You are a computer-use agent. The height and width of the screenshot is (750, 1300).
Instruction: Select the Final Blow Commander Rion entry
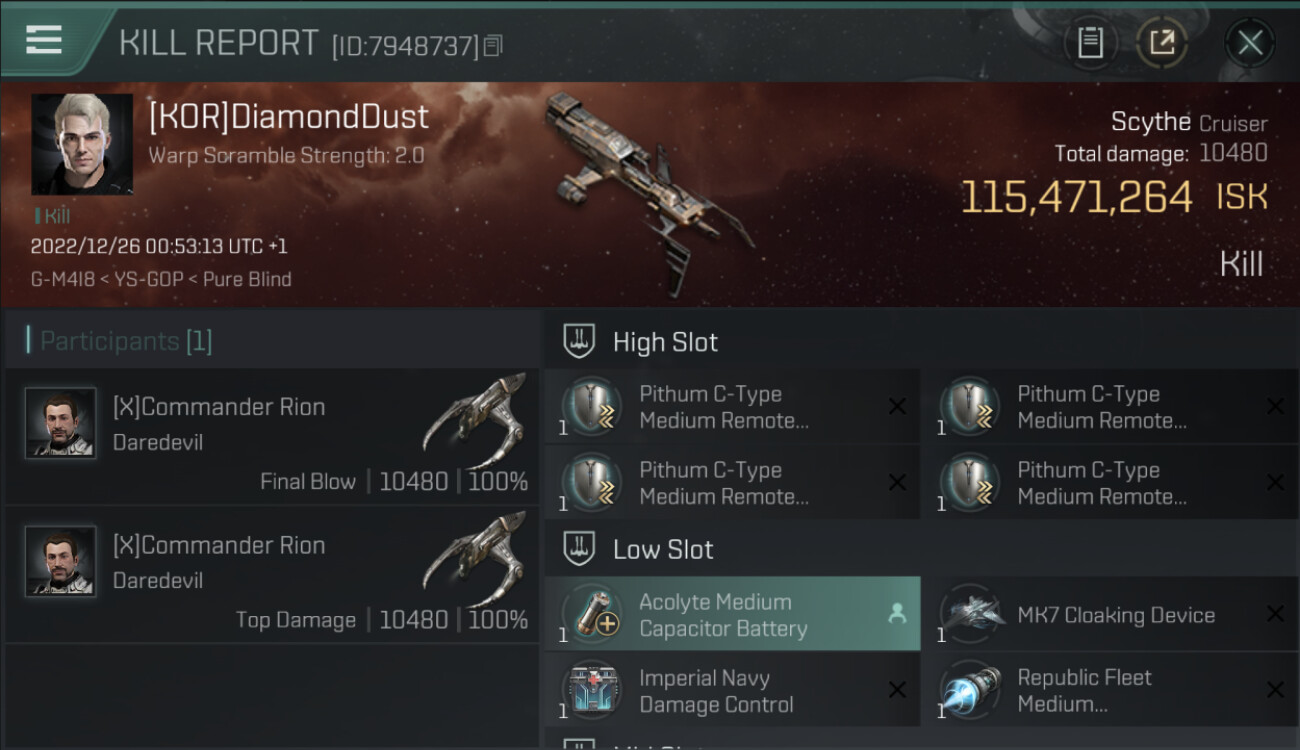pos(272,437)
